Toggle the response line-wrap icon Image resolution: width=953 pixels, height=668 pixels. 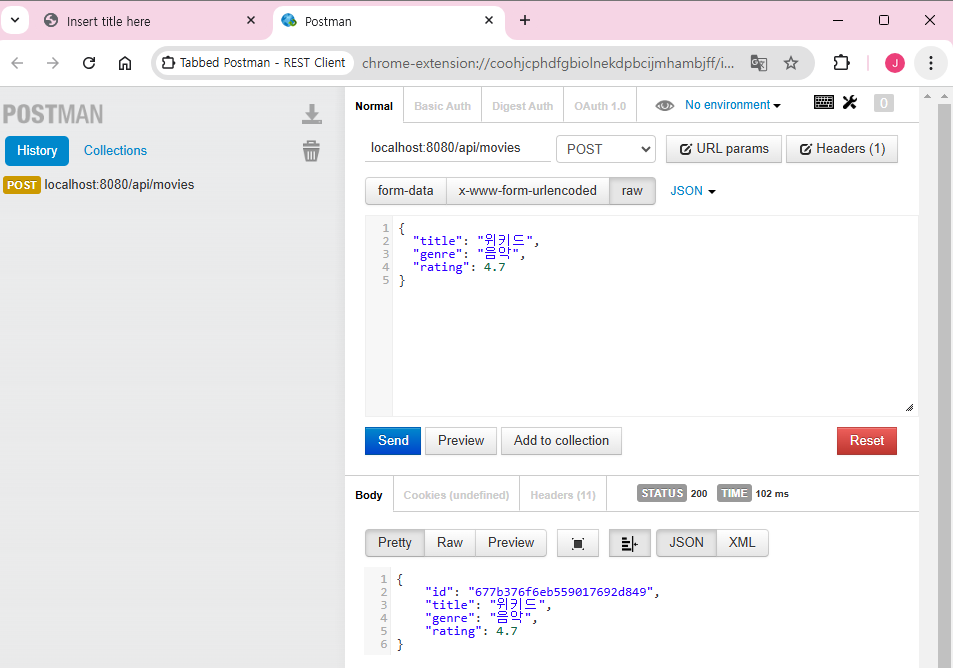pos(630,543)
